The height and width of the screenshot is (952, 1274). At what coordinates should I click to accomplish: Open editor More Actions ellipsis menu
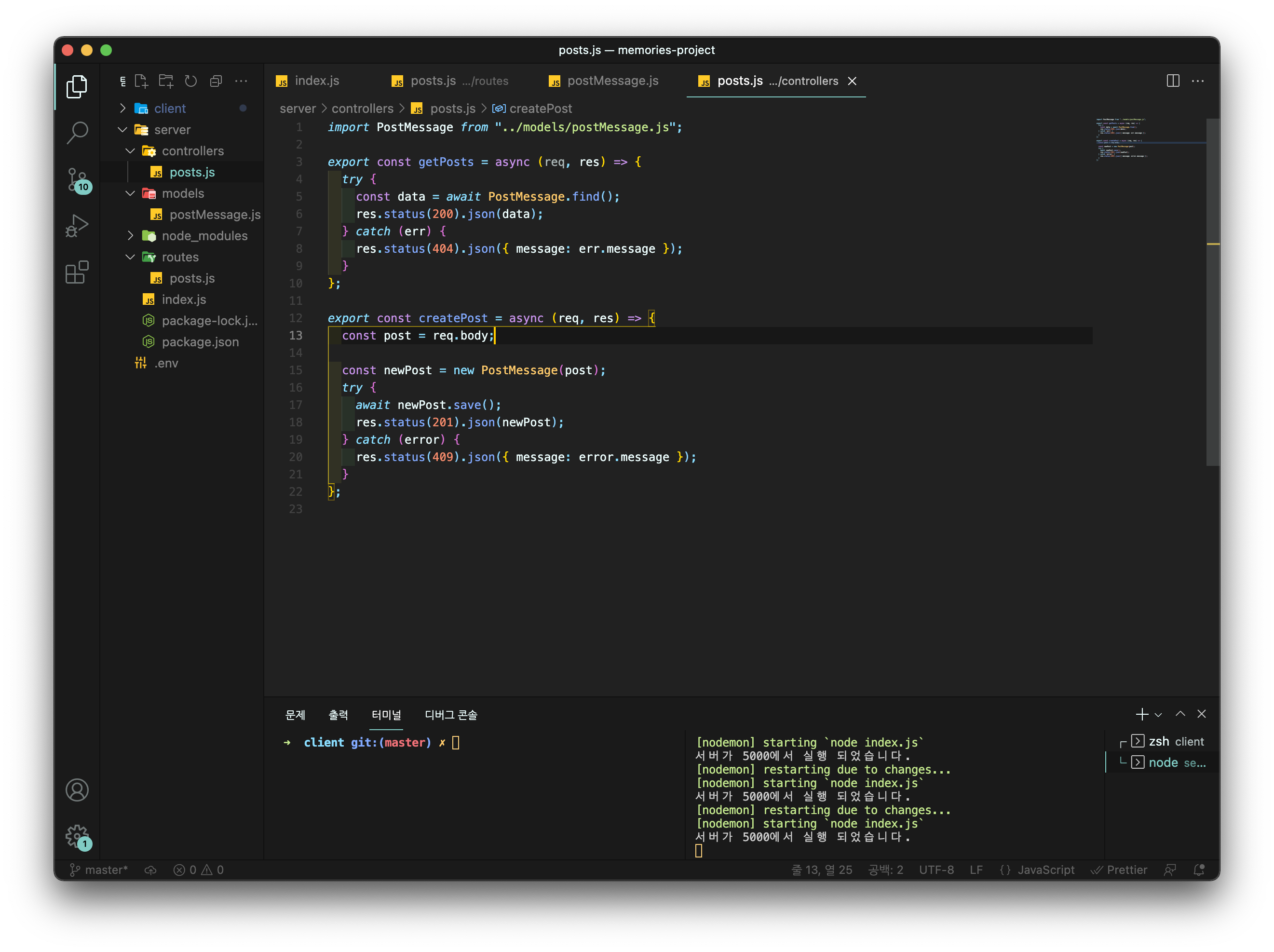[x=1197, y=81]
